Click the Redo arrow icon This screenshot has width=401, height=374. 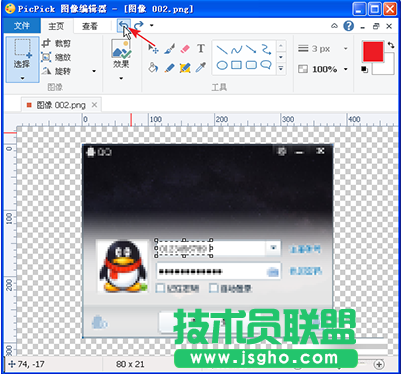pyautogui.click(x=139, y=25)
